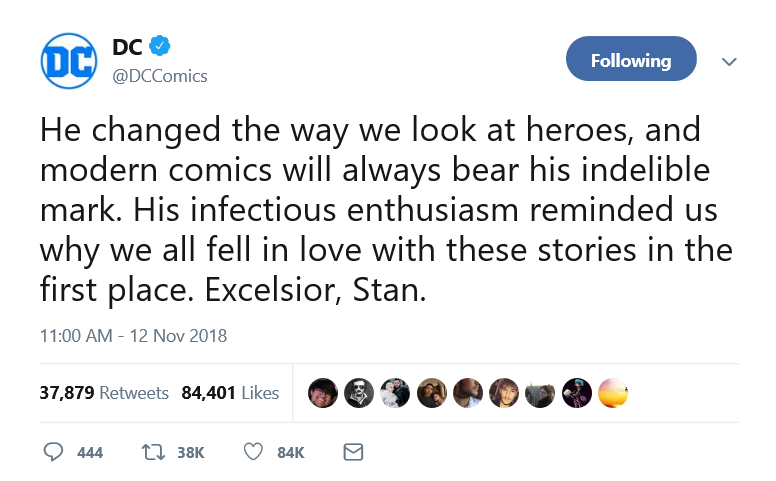The height and width of the screenshot is (481, 776).
Task: Click the 84K like count
Action: tap(291, 452)
